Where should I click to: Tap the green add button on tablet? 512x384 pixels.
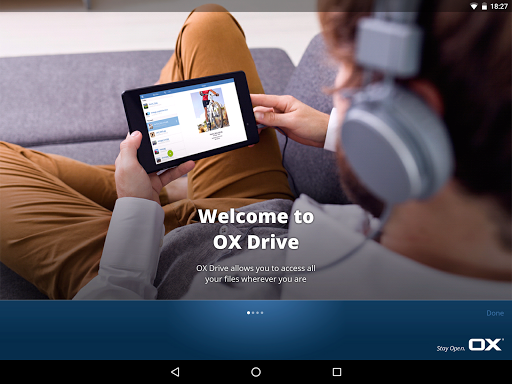(170, 153)
